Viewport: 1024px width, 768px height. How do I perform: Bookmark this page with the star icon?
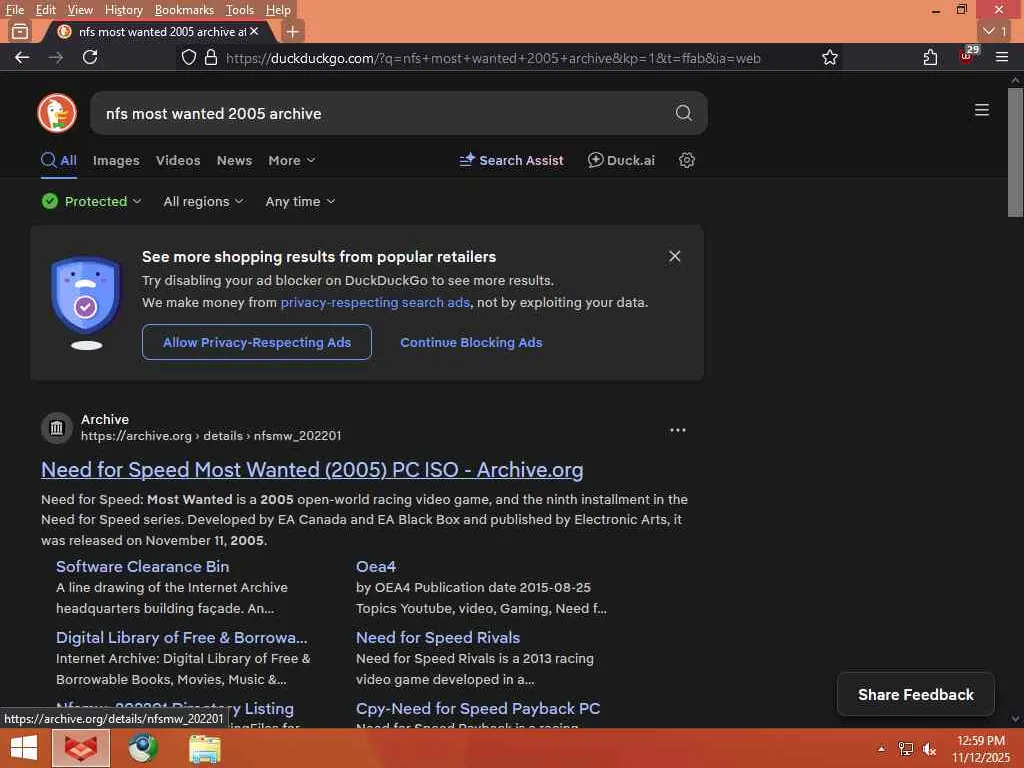coord(829,57)
